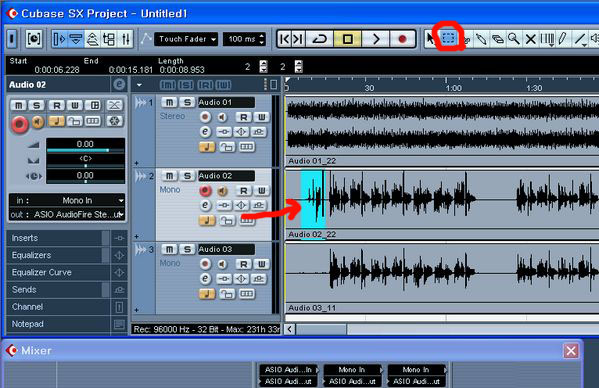Click the timeline scroll left arrow
The height and width of the screenshot is (388, 599).
290,329
